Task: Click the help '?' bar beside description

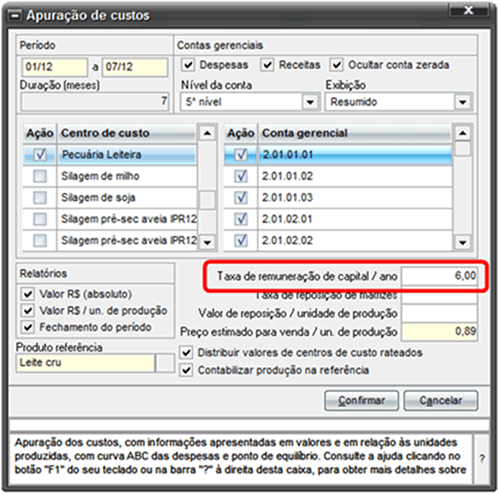Action: coord(481,459)
